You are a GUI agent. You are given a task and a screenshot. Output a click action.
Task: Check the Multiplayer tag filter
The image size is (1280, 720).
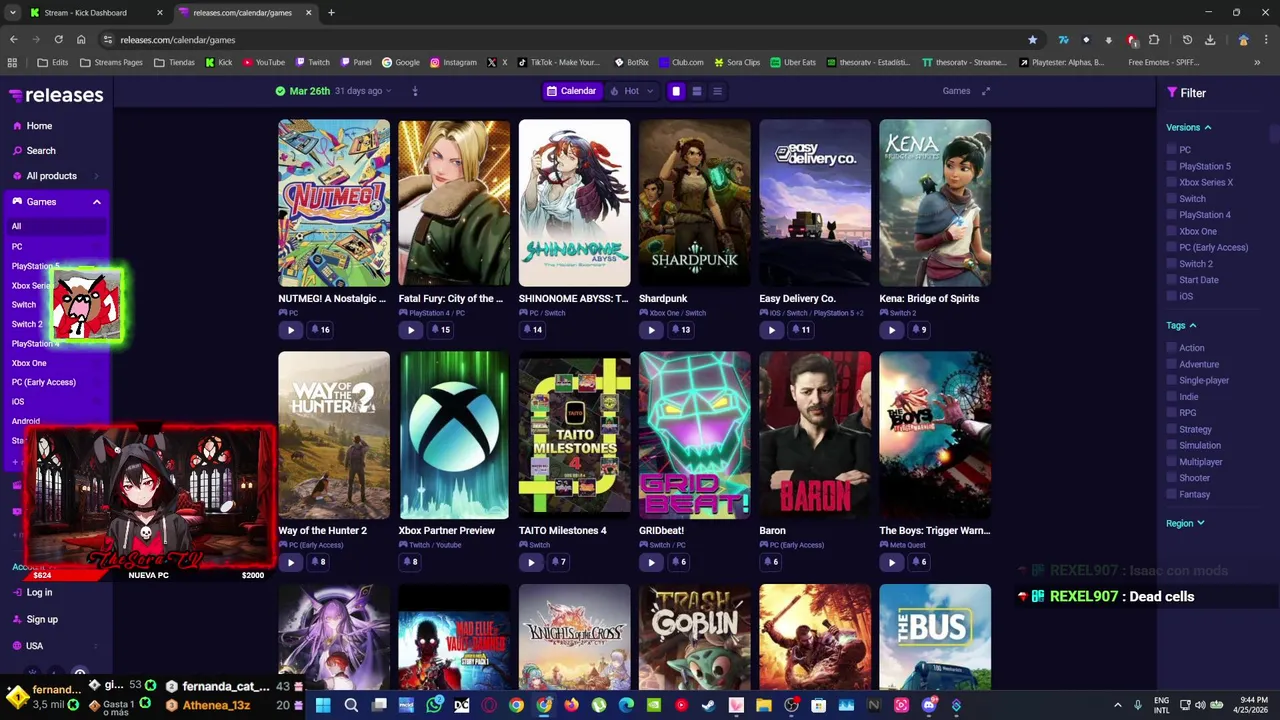[x=1171, y=462]
